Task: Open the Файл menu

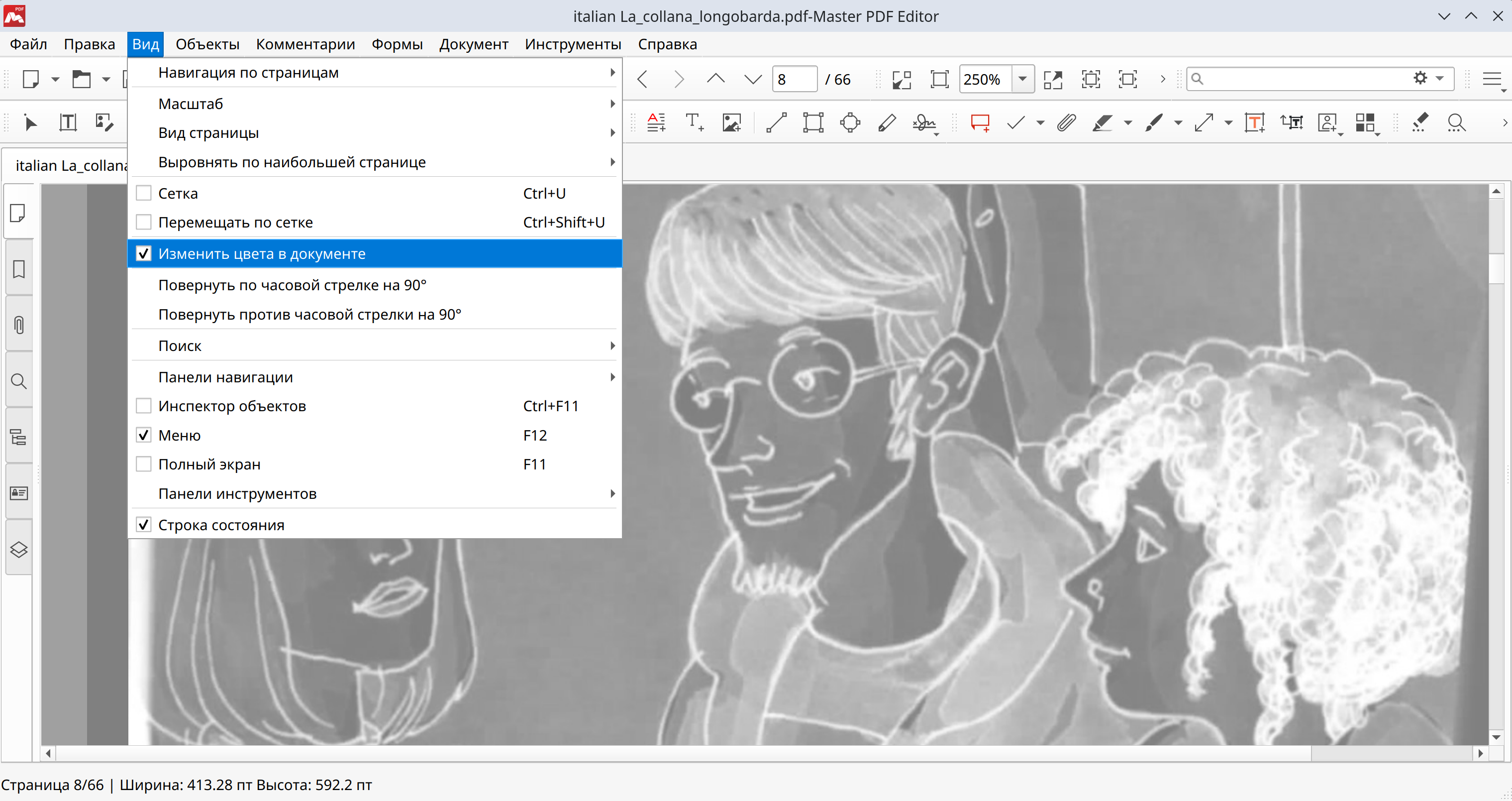Action: tap(28, 44)
